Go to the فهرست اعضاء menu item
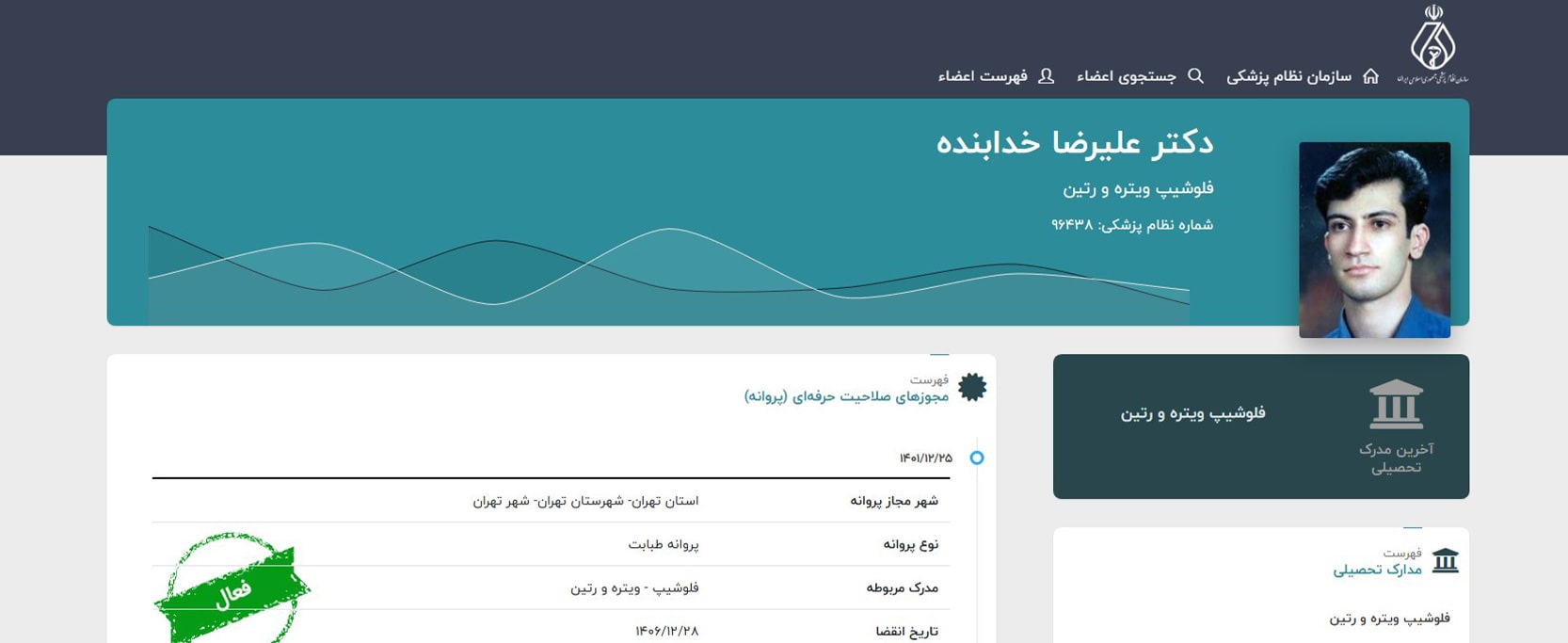The width and height of the screenshot is (1568, 643). 983,76
